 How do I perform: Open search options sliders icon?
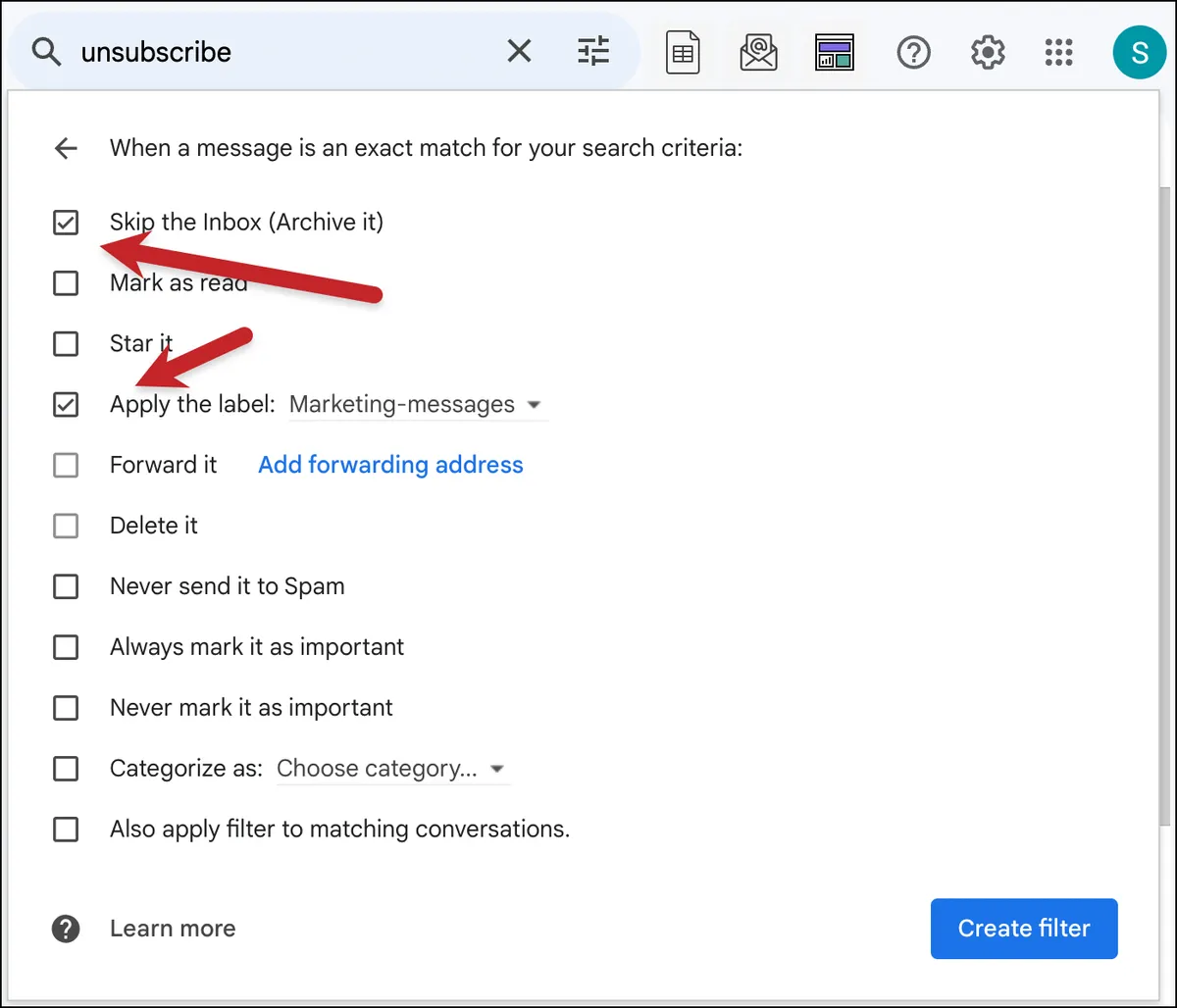point(593,51)
